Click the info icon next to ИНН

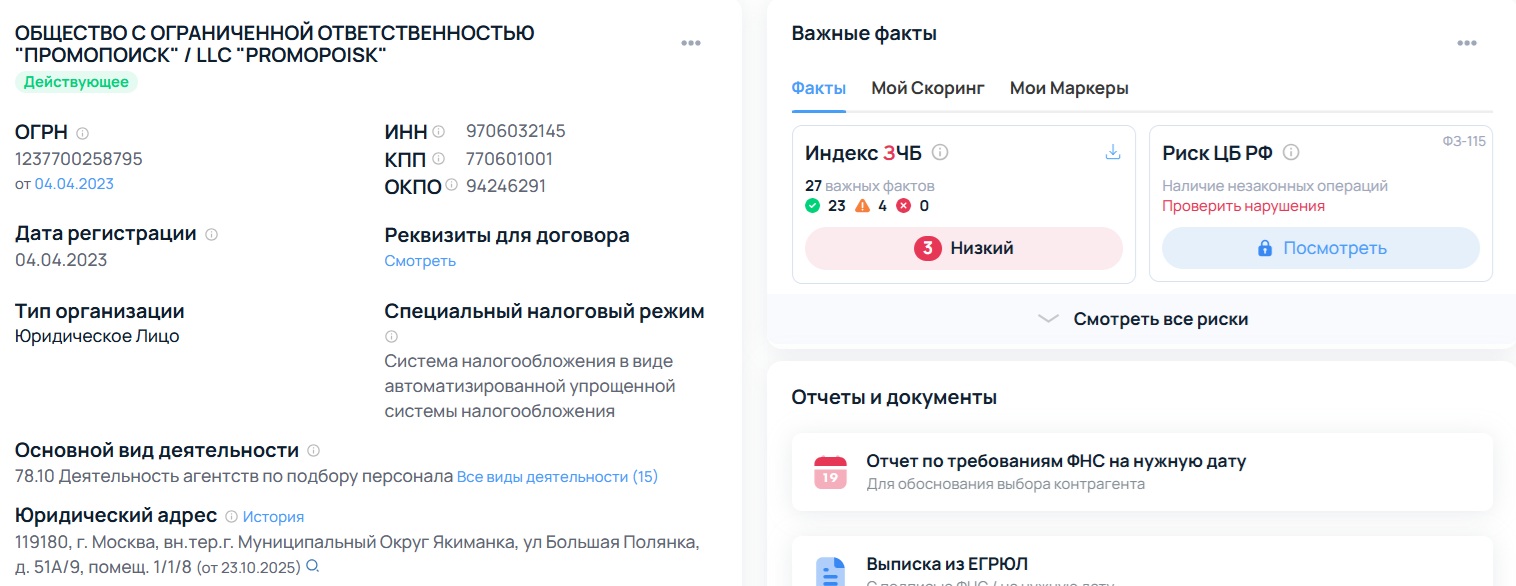tap(438, 132)
